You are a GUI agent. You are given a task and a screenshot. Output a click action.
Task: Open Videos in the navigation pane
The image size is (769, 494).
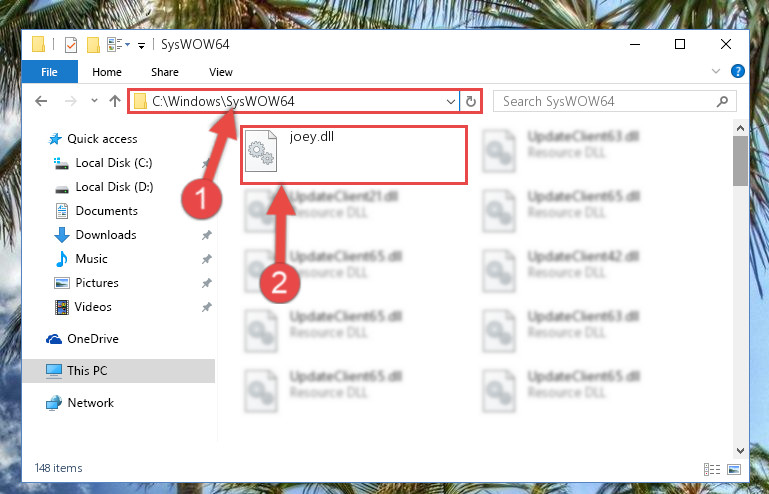[83, 307]
